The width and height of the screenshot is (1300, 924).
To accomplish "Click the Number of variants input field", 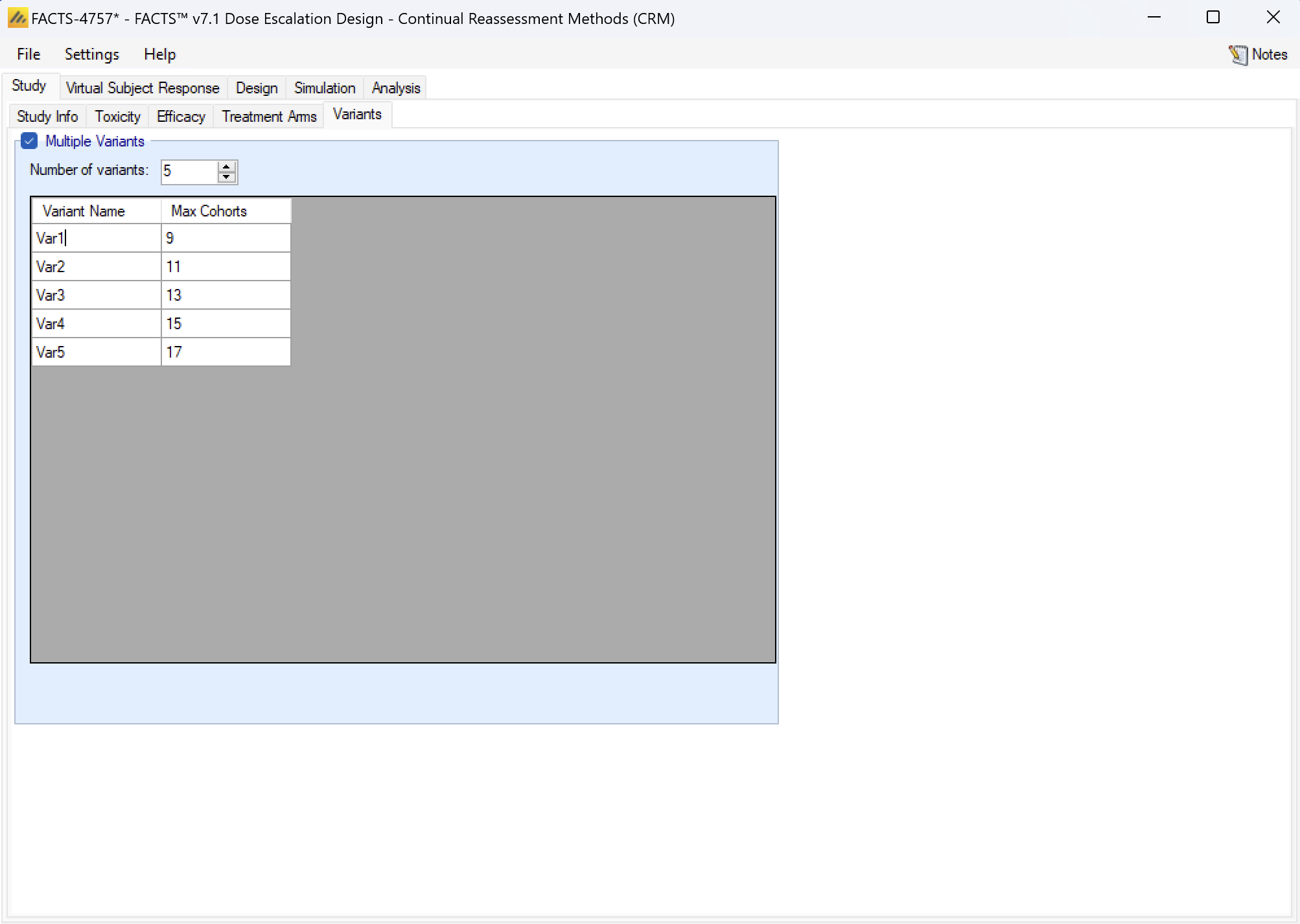I will tap(188, 172).
